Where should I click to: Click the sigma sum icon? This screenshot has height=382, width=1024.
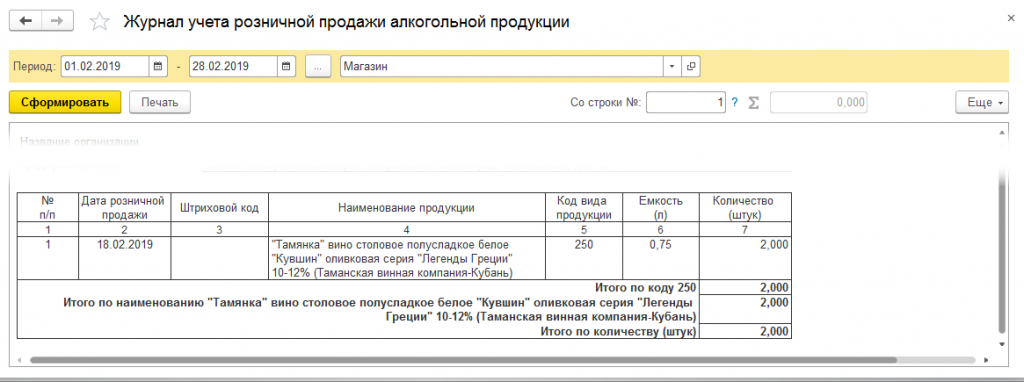[754, 103]
